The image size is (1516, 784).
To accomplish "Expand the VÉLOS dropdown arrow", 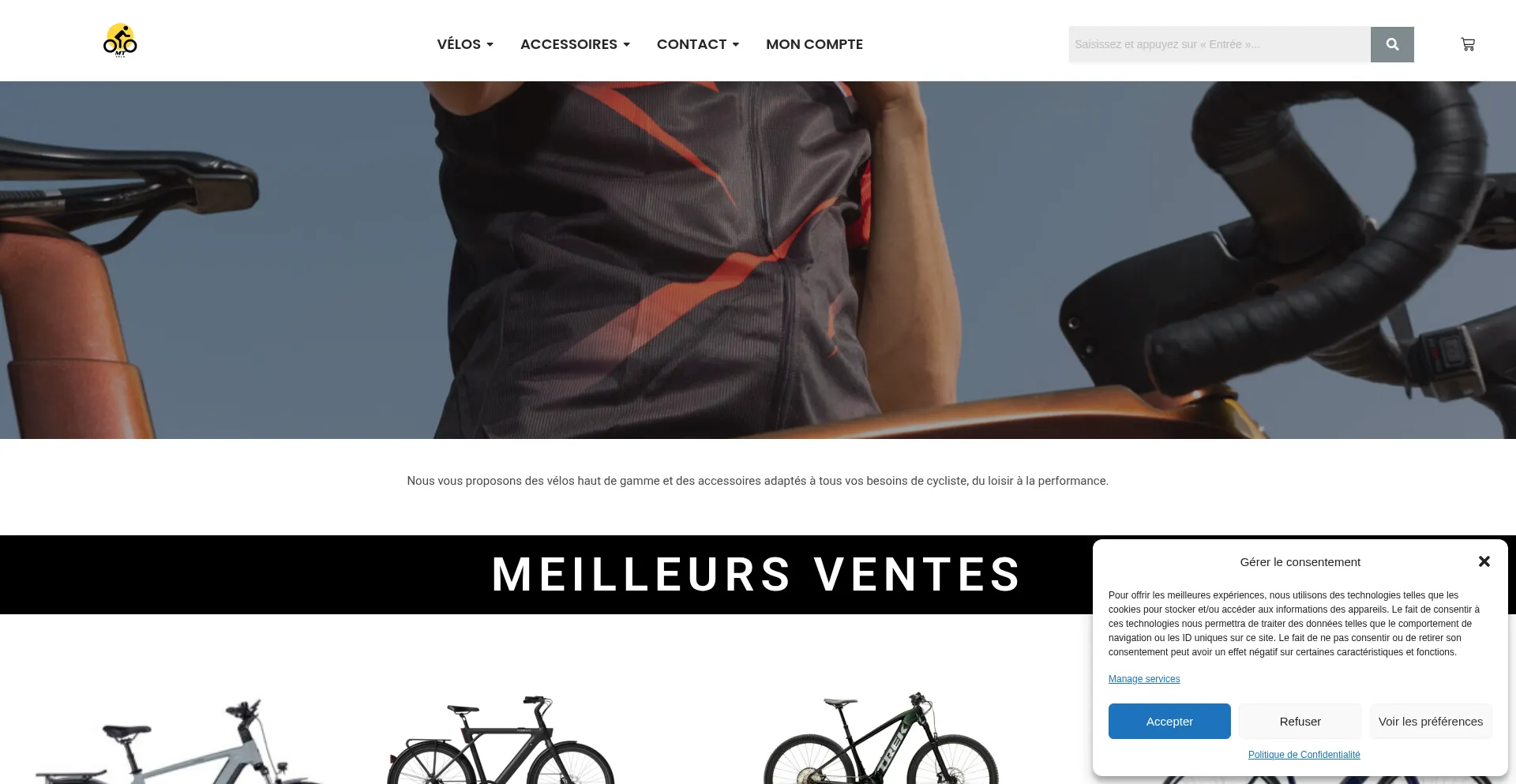I will pos(490,45).
